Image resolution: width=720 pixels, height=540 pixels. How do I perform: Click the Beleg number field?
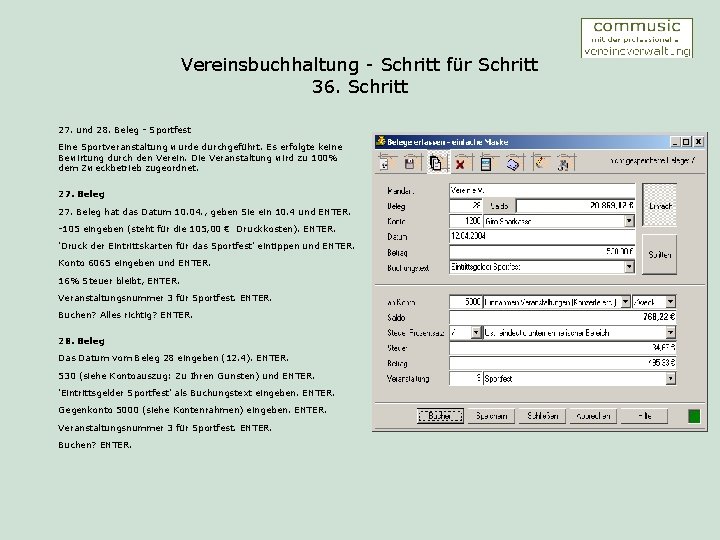point(466,206)
